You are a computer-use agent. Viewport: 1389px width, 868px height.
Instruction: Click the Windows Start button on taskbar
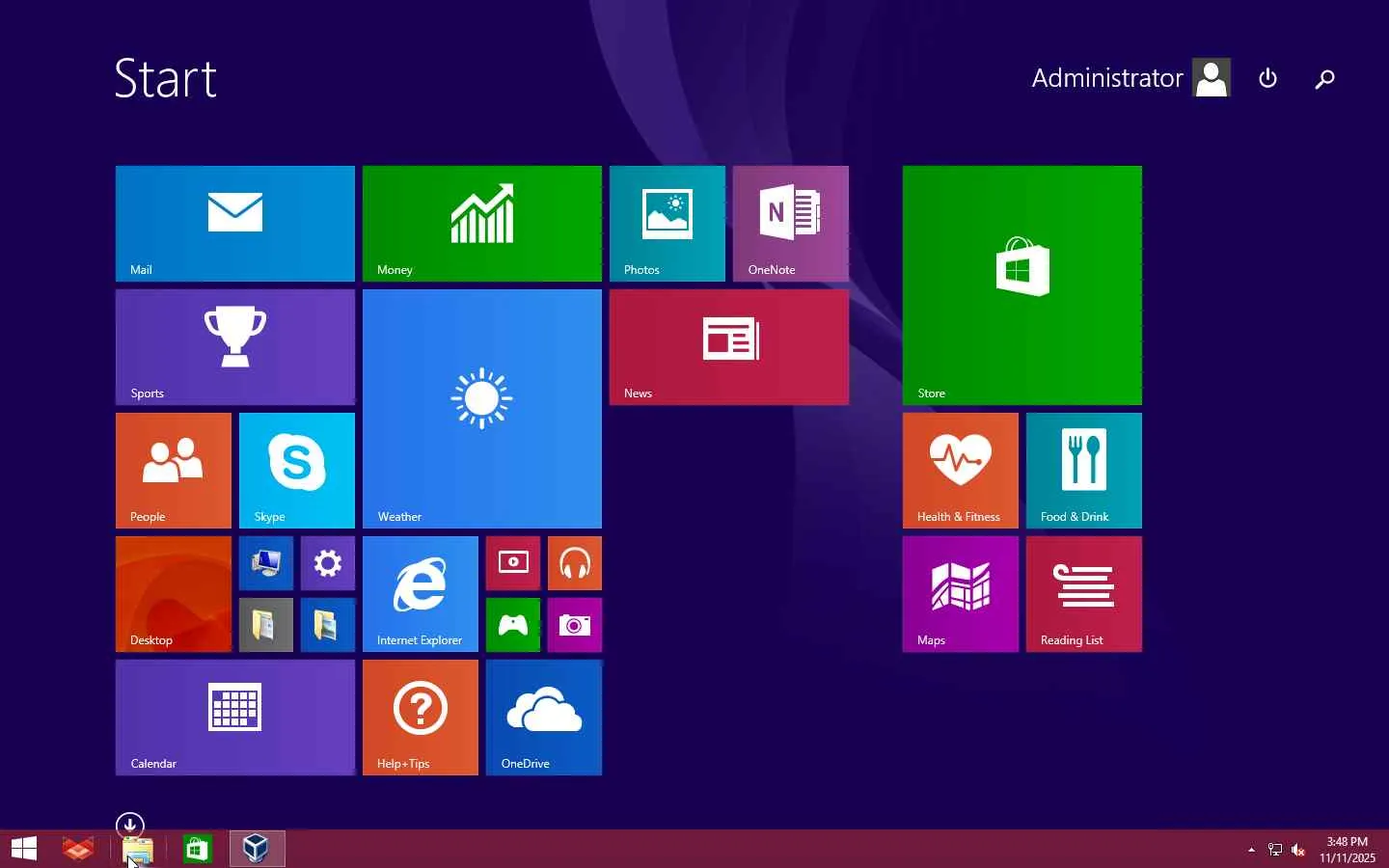pos(24,849)
